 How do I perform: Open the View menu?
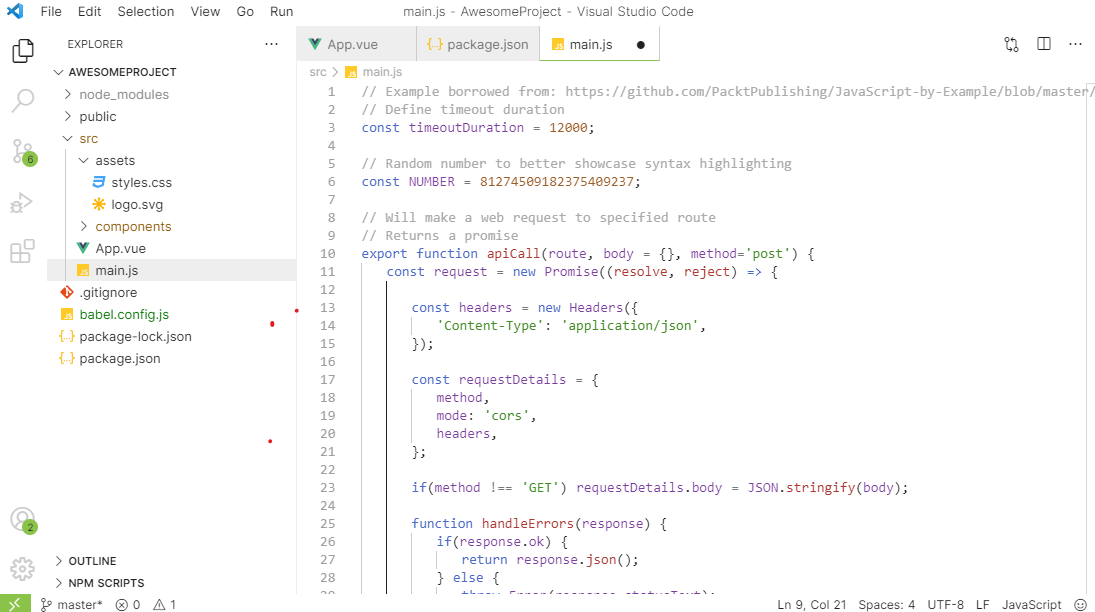(205, 11)
